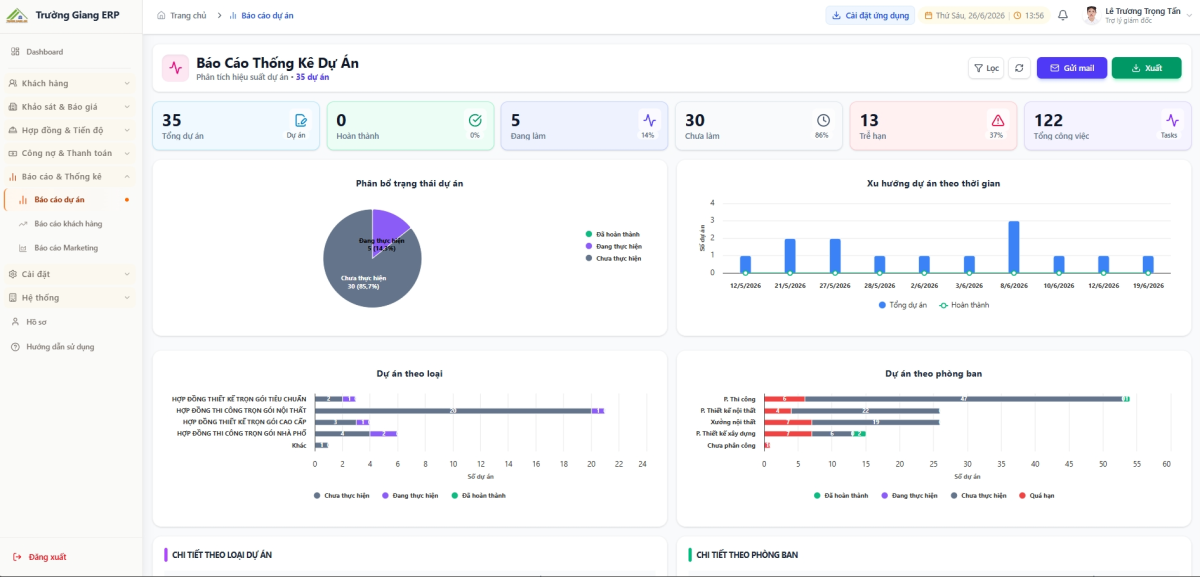Click the Dashboard grid icon

coord(15,52)
